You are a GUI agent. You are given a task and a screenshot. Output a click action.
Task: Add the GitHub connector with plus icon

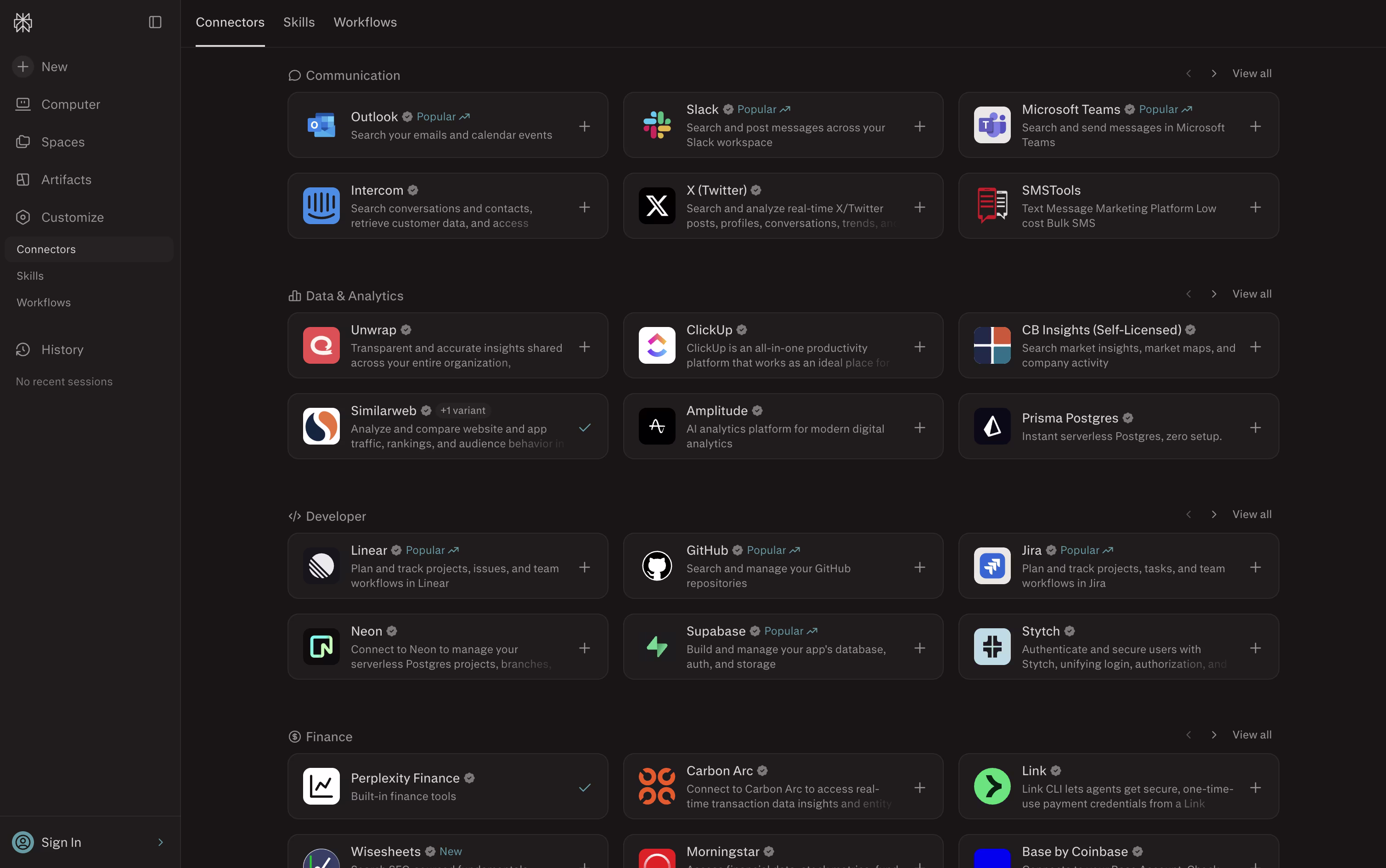pos(919,567)
